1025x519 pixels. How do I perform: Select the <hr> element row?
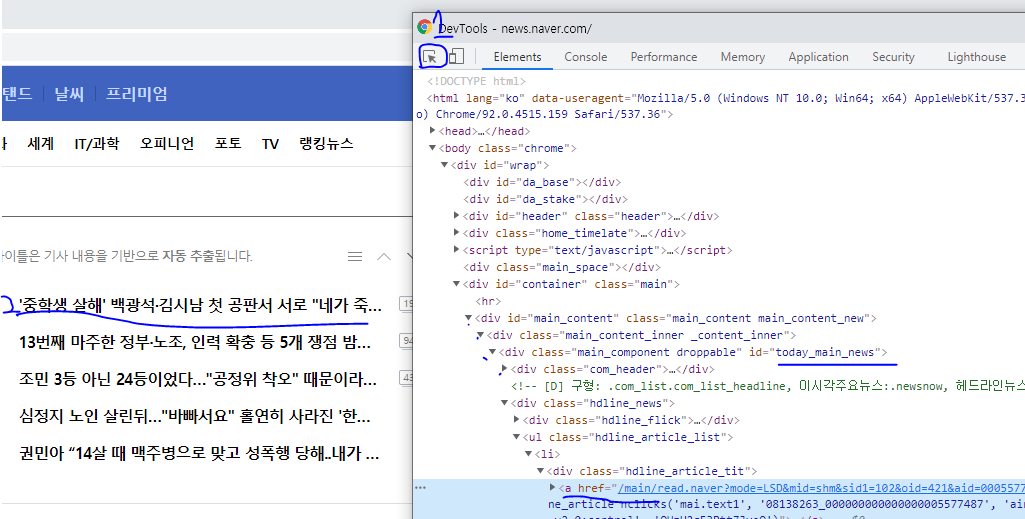tap(488, 301)
